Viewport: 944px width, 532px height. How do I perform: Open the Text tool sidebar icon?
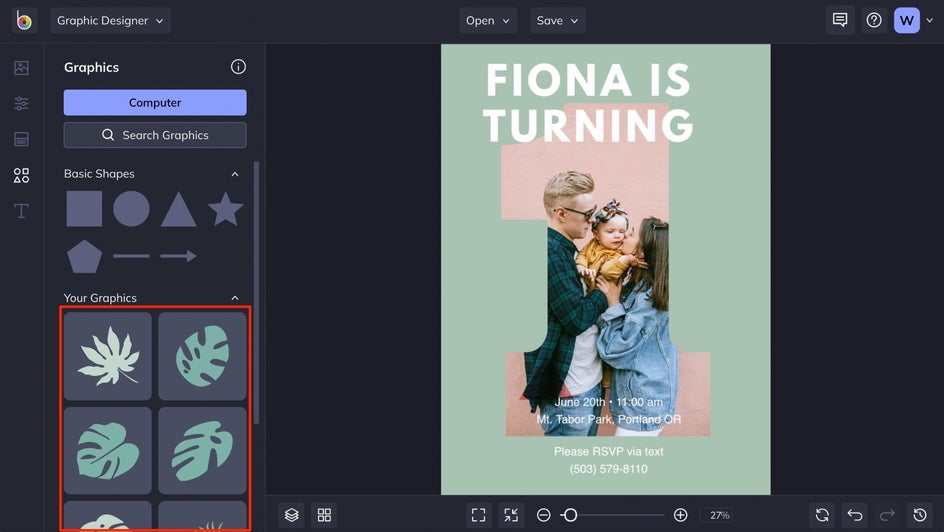[21, 211]
